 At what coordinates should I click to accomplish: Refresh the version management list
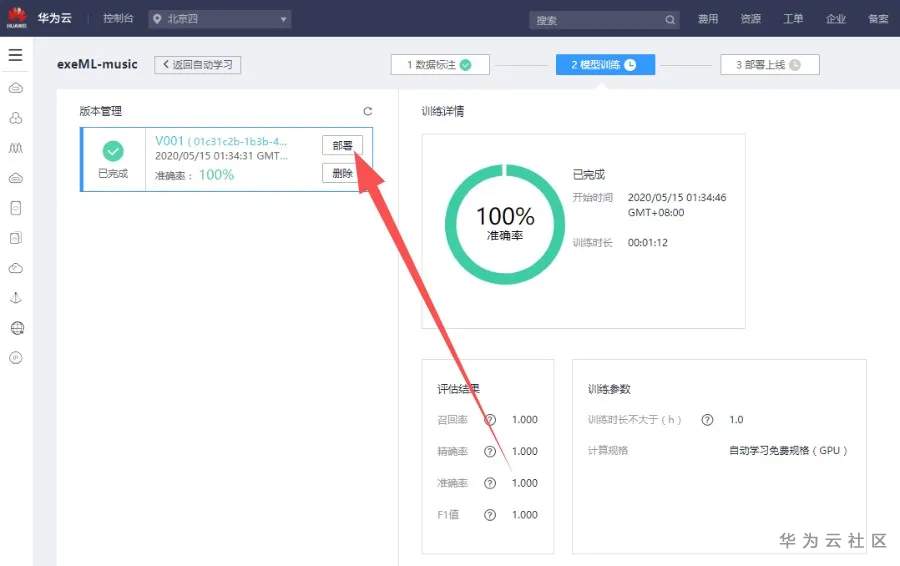click(x=368, y=111)
